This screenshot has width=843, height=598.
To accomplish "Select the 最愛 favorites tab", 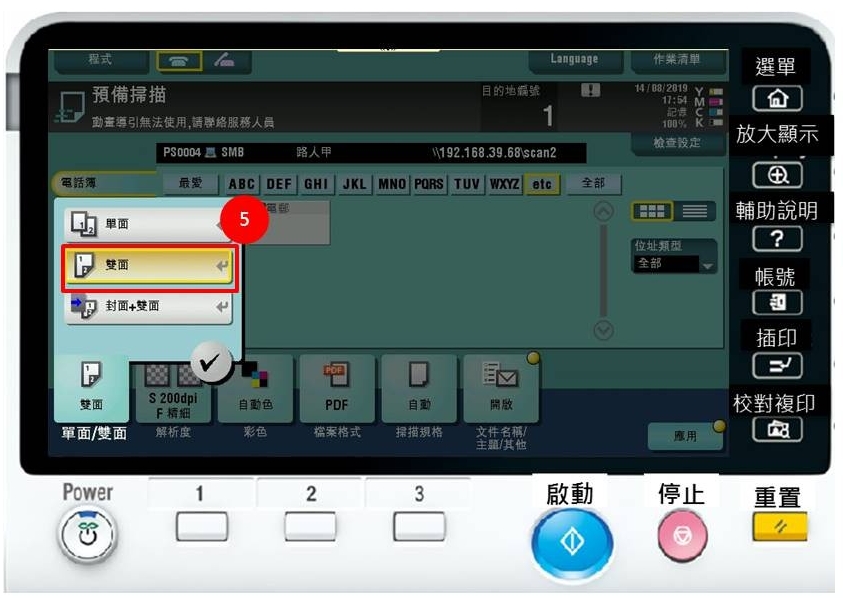I will point(190,184).
